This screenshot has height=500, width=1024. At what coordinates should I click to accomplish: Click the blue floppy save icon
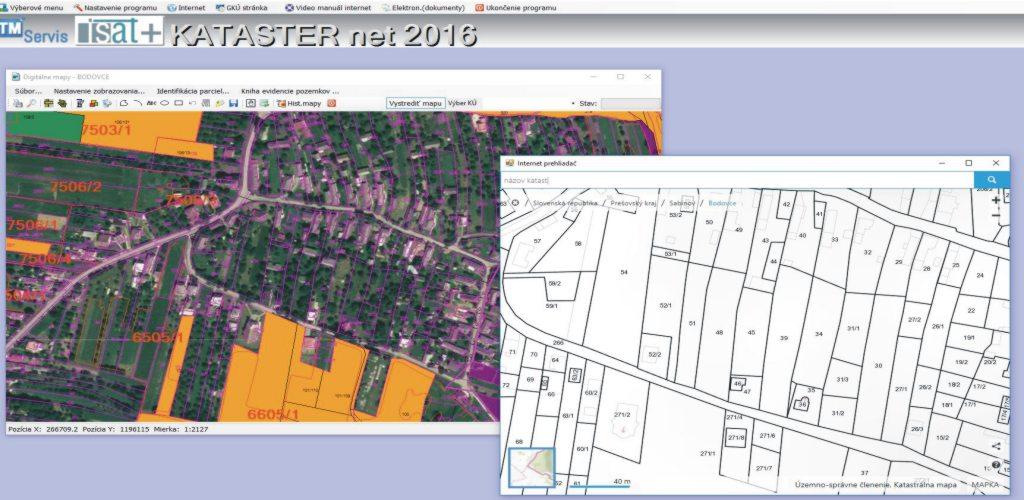[x=233, y=103]
